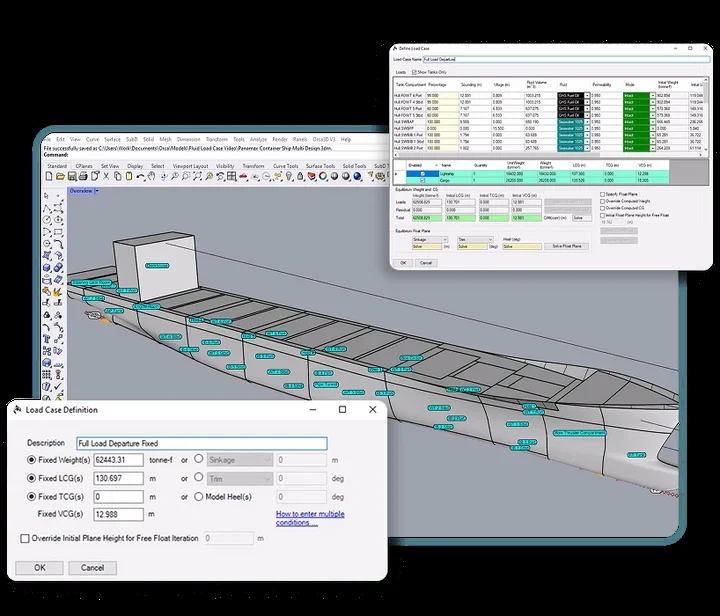This screenshot has height=616, width=720.
Task: Click Paste clipboard icon in Rhino toolbar
Action: [x=129, y=176]
